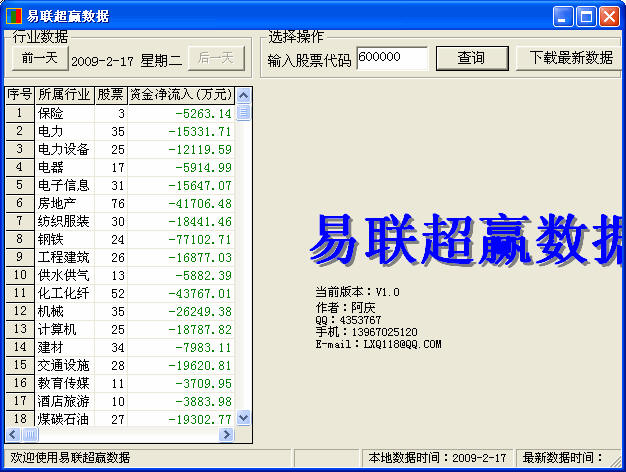This screenshot has height=472, width=626.
Task: Close the 易联超赢数据 window
Action: click(610, 17)
